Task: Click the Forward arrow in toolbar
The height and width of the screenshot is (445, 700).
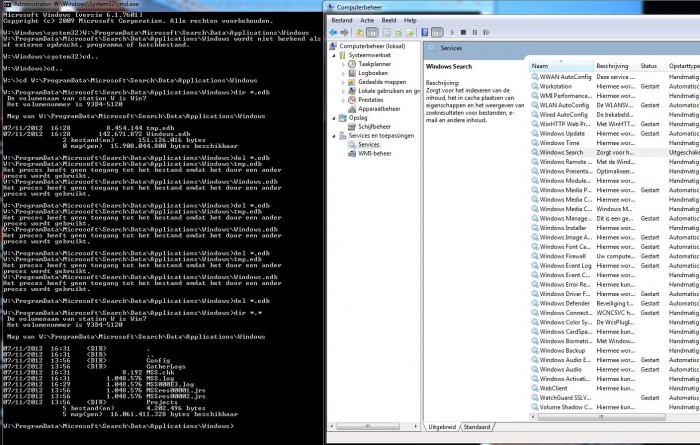Action: 345,32
